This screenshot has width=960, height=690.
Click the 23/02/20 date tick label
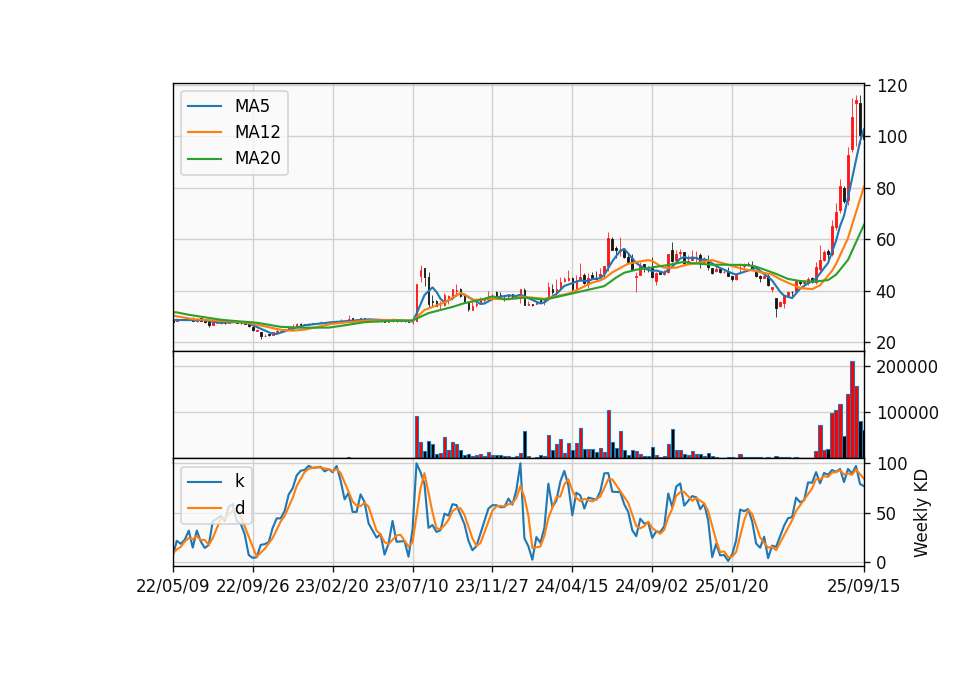332,587
